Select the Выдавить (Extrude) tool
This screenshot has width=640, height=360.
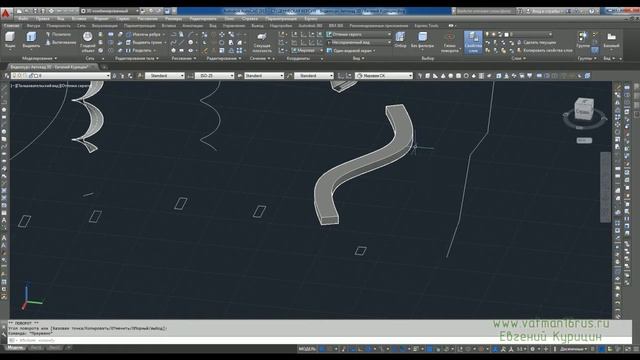click(x=31, y=40)
